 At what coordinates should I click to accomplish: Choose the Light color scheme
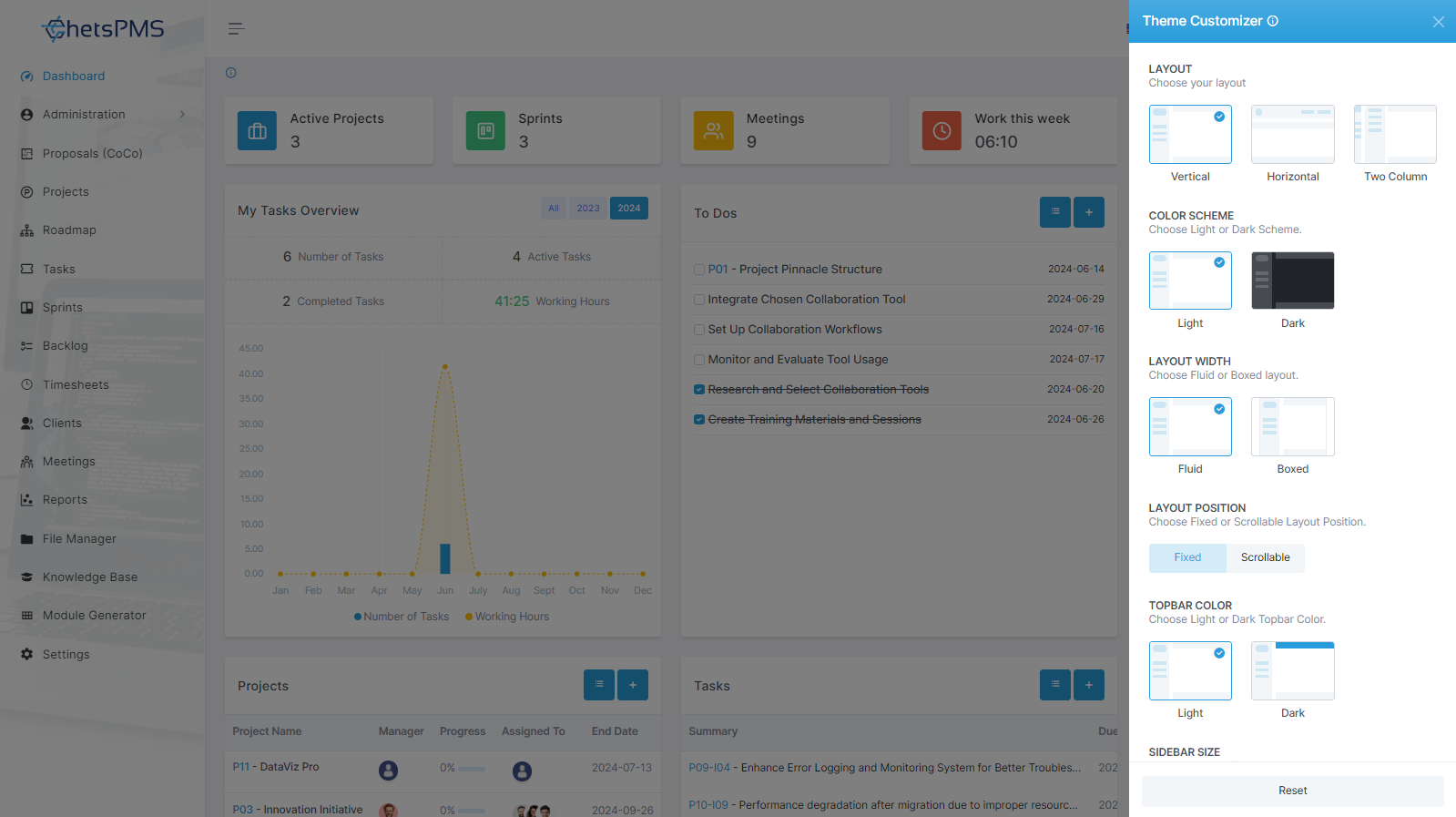coord(1190,281)
